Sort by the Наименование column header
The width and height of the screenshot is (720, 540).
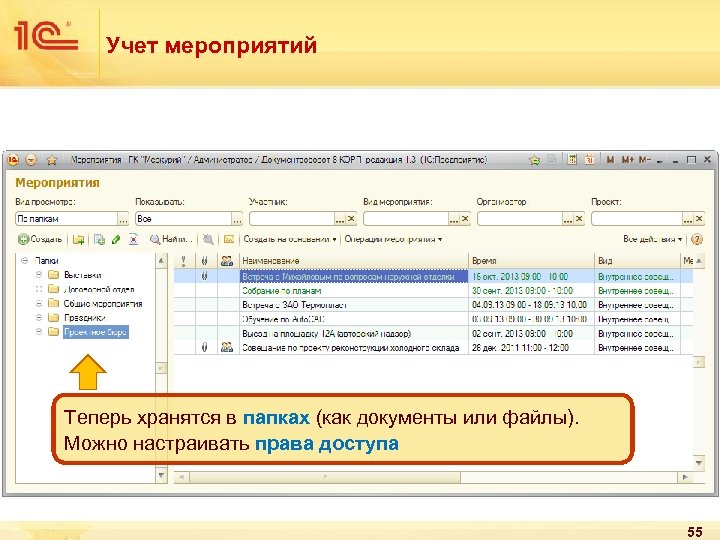tap(354, 261)
